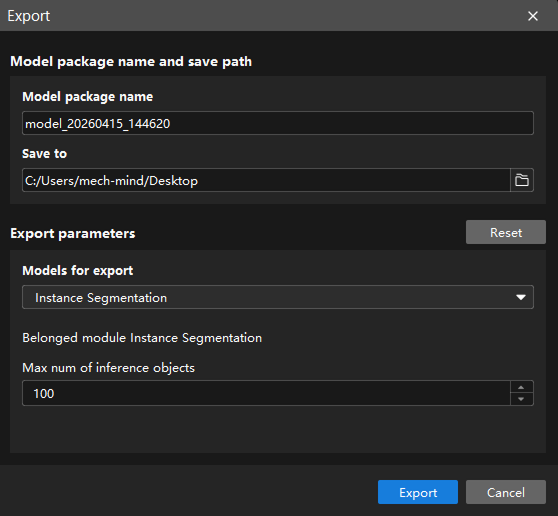Cancel the export dialog
This screenshot has width=558, height=516.
(506, 492)
